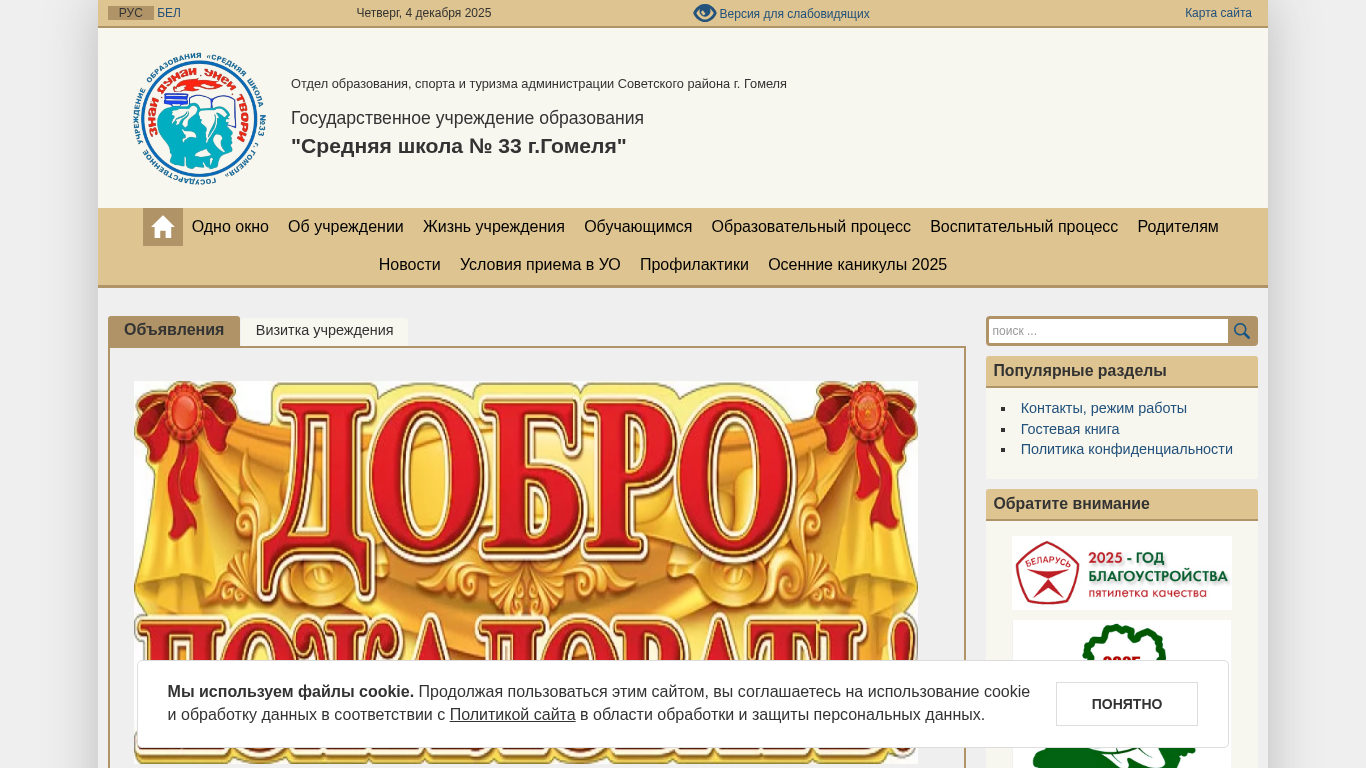Go to the home page icon
The image size is (1366, 768).
(163, 227)
